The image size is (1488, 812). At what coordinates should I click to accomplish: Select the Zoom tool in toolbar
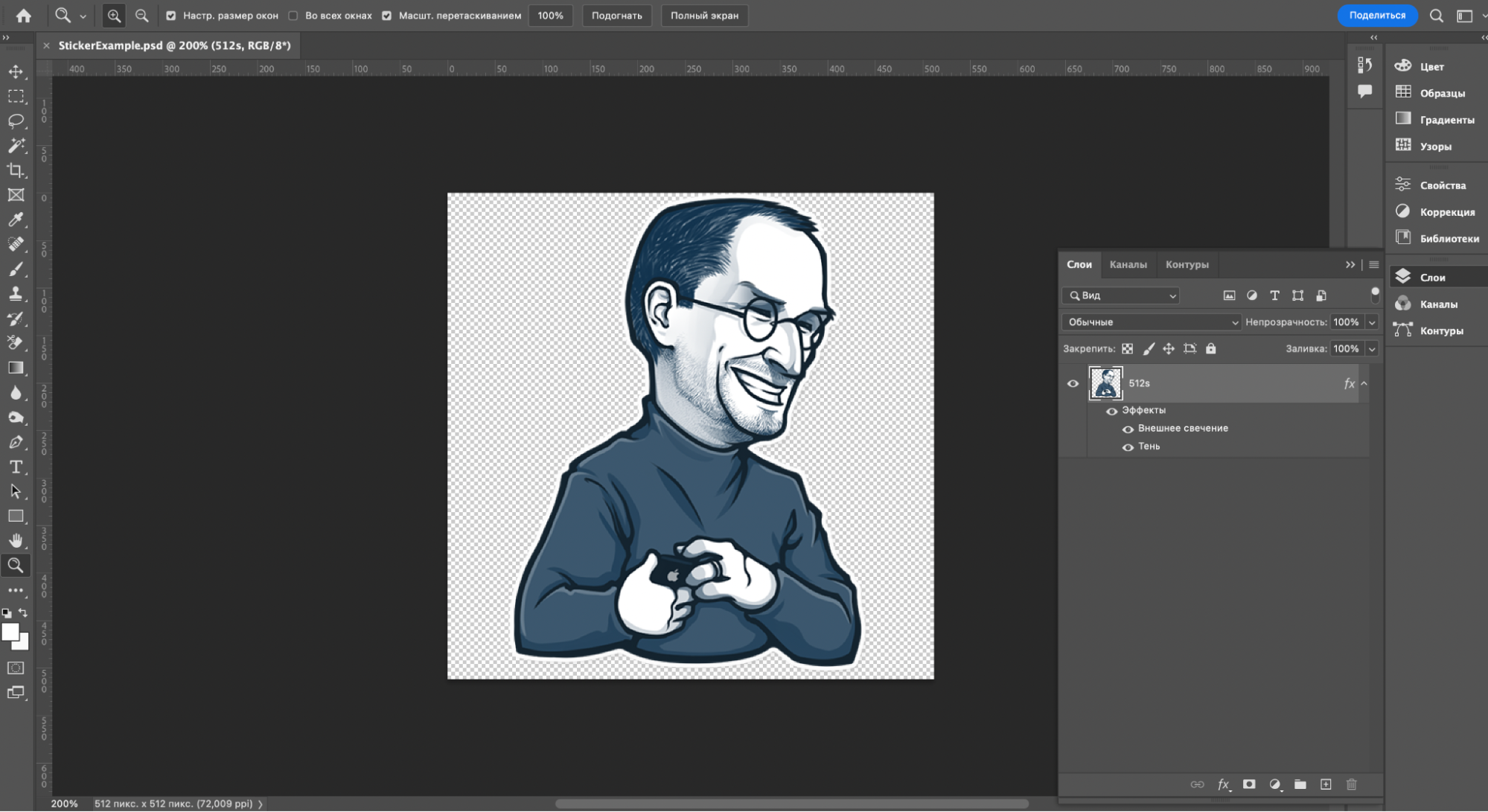click(x=16, y=566)
